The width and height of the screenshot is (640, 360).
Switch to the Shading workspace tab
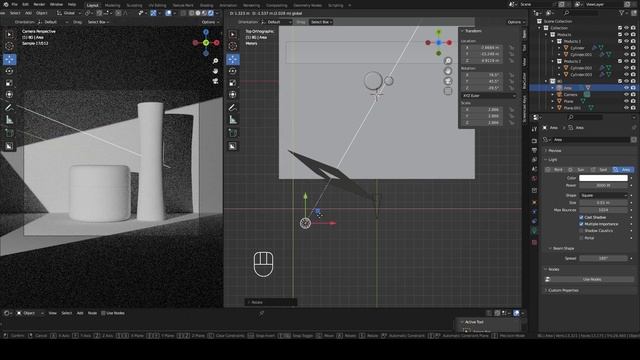(207, 5)
